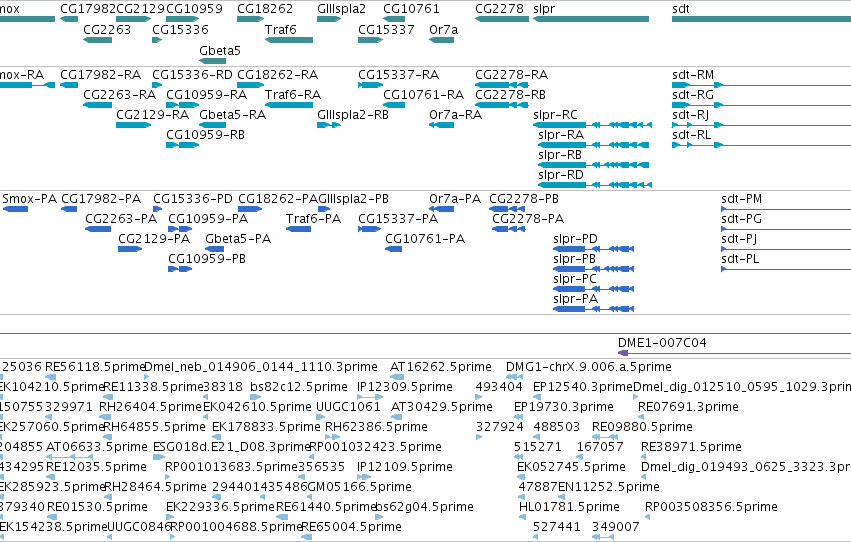Click the CG2278-PA protein label
The height and width of the screenshot is (542, 851).
click(x=528, y=219)
